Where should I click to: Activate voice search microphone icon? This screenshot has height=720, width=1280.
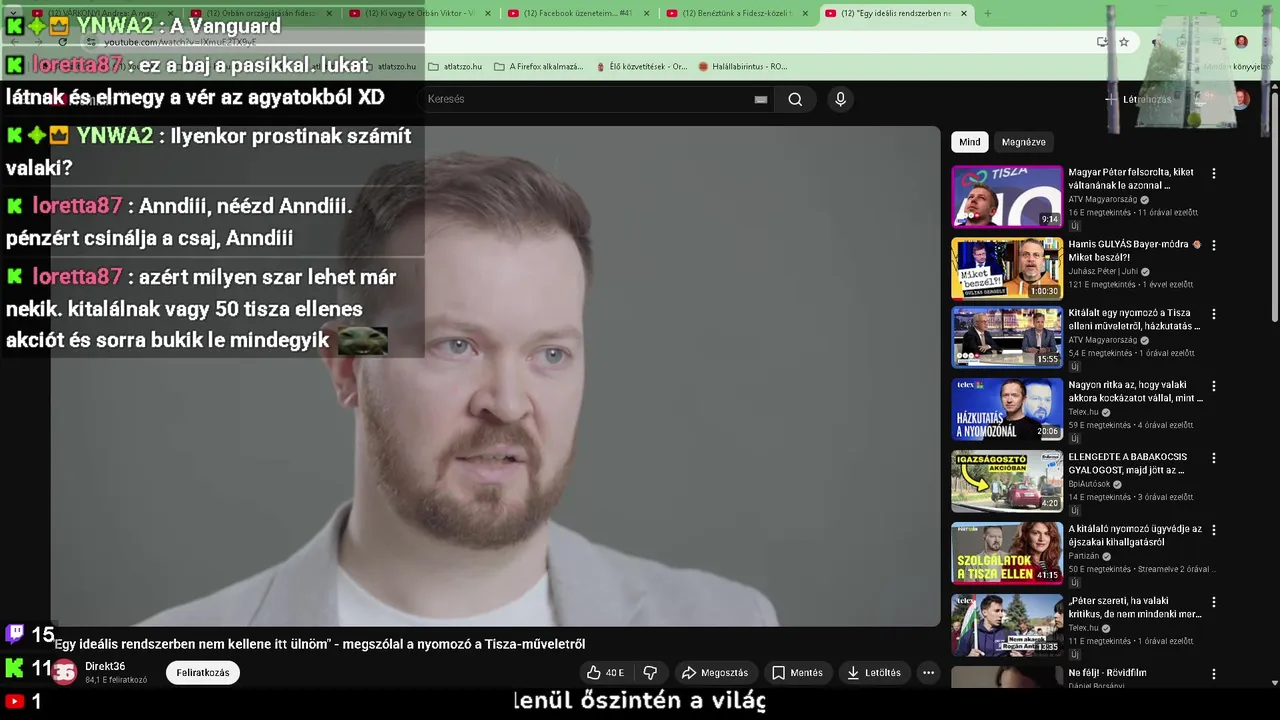pyautogui.click(x=840, y=99)
